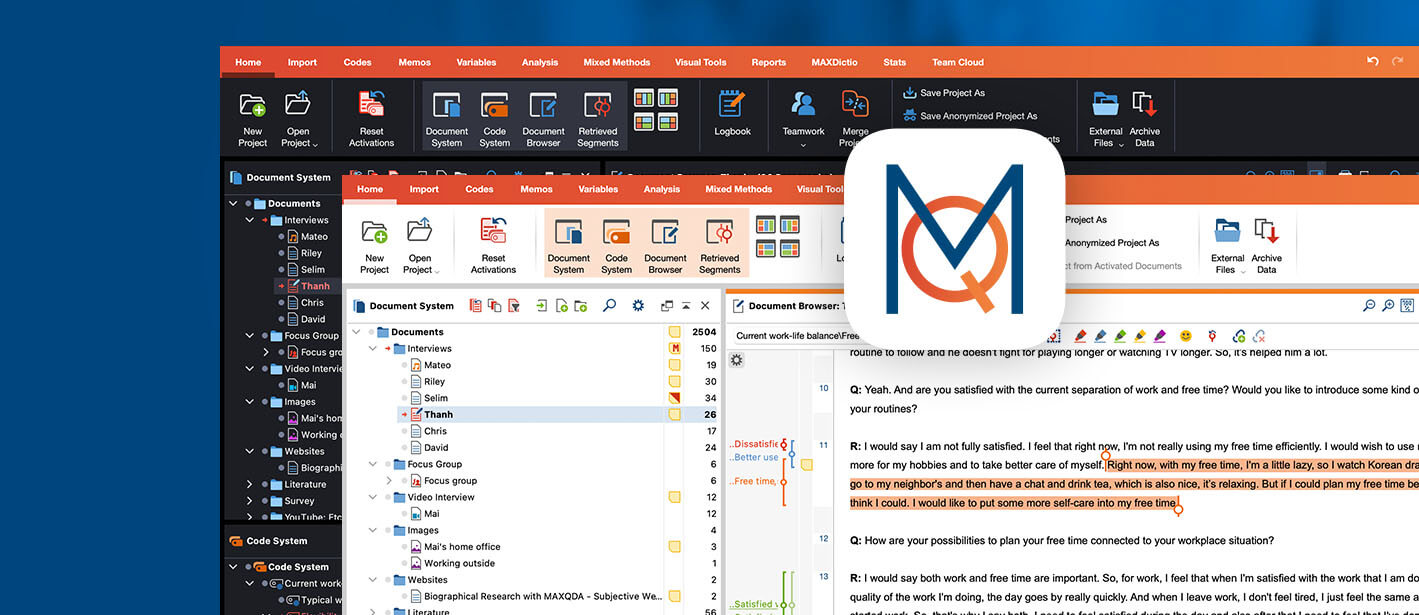Click Save Anonymized Project As in dark window
The width and height of the screenshot is (1419, 615).
(x=969, y=116)
